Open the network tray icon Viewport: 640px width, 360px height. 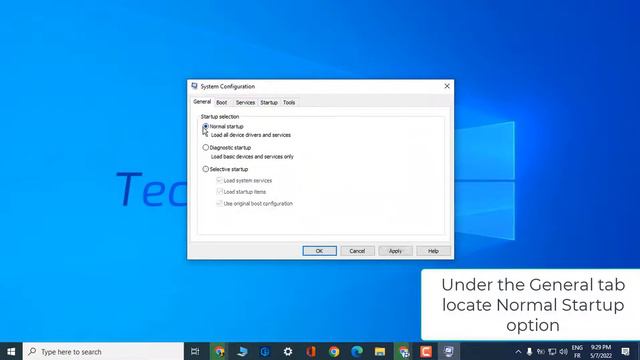tap(552, 351)
